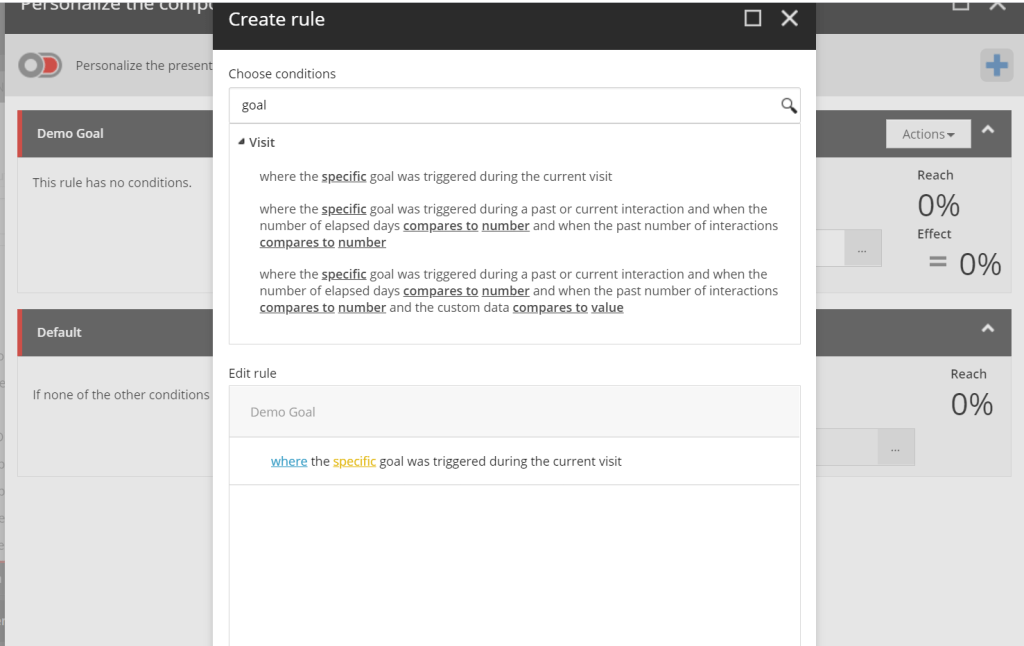Toggle the Personalize the presentation switch
This screenshot has width=1024, height=646.
tap(40, 65)
